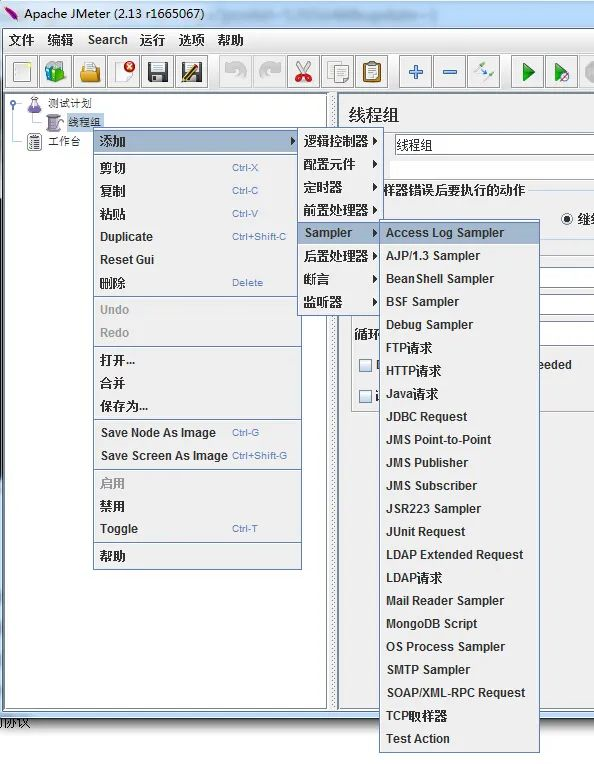
Task: Choose 禁用 from context menu
Action: pos(197,506)
